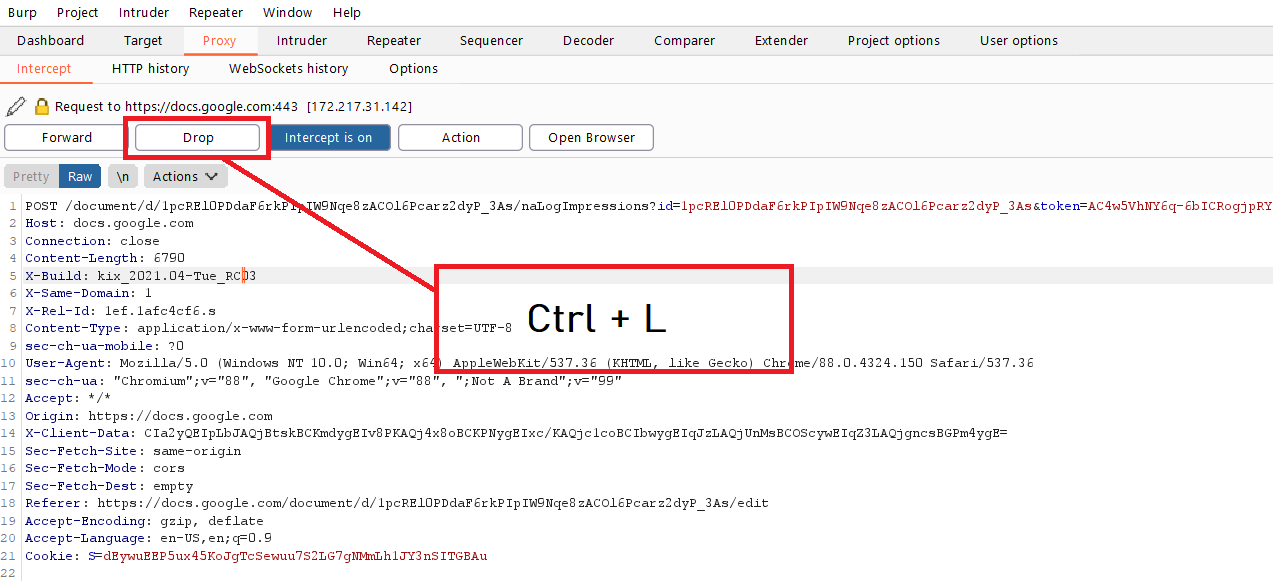The image size is (1273, 581).
Task: Switch to Pretty request view
Action: click(30, 175)
